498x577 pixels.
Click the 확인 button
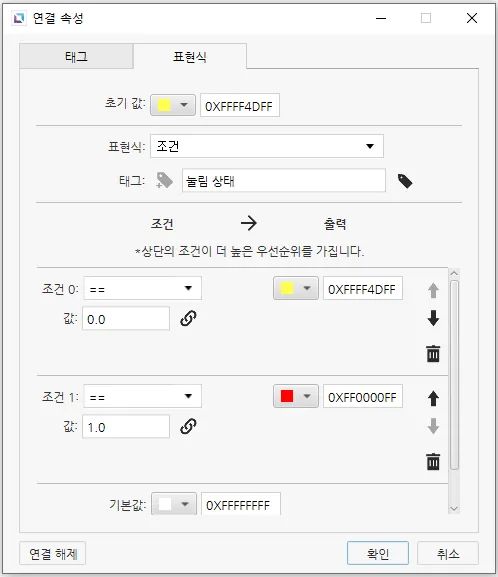[x=378, y=553]
